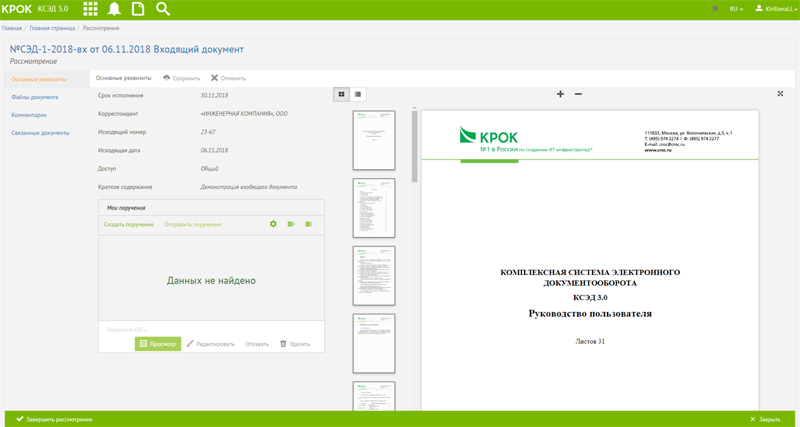Select fourth page thumbnail
The width and height of the screenshot is (800, 427).
(x=374, y=343)
